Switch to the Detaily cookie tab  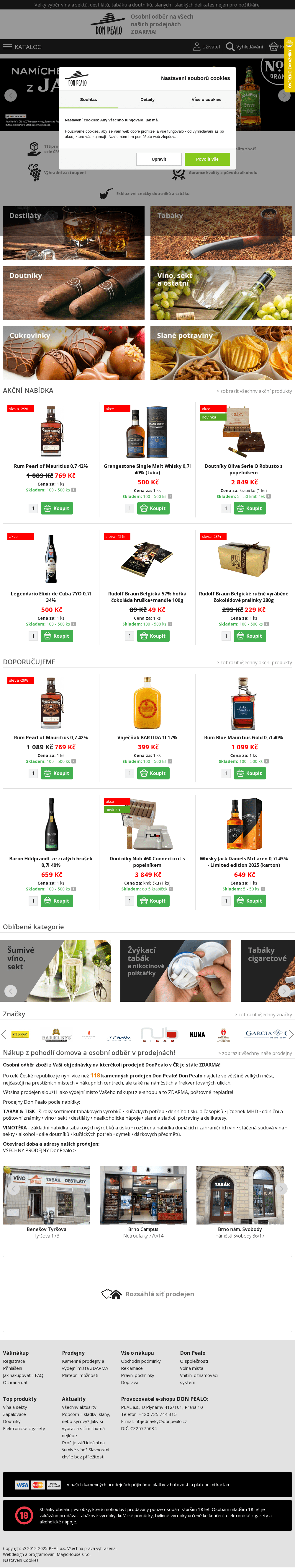147,99
